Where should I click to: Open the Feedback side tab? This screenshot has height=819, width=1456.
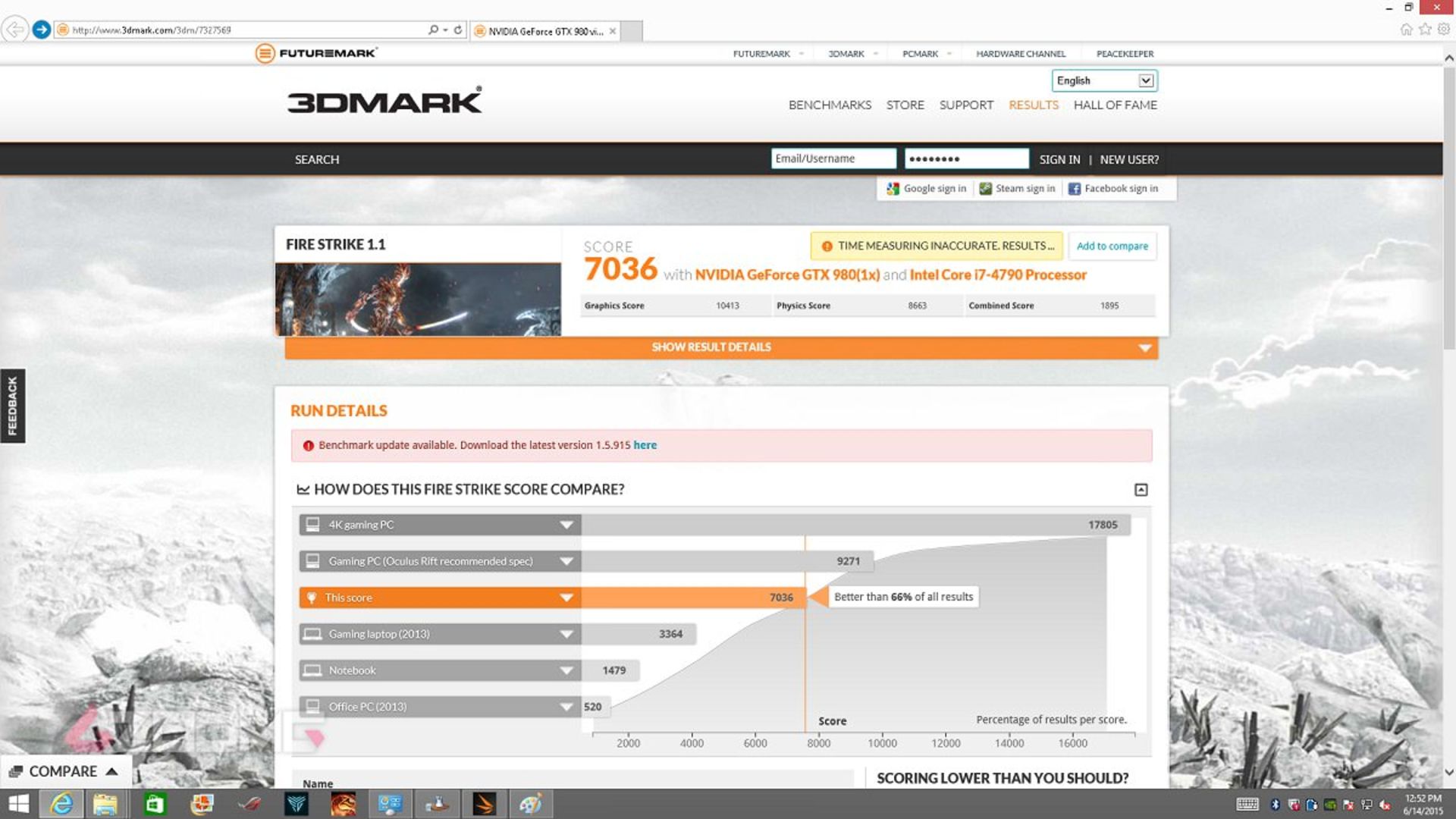coord(13,406)
